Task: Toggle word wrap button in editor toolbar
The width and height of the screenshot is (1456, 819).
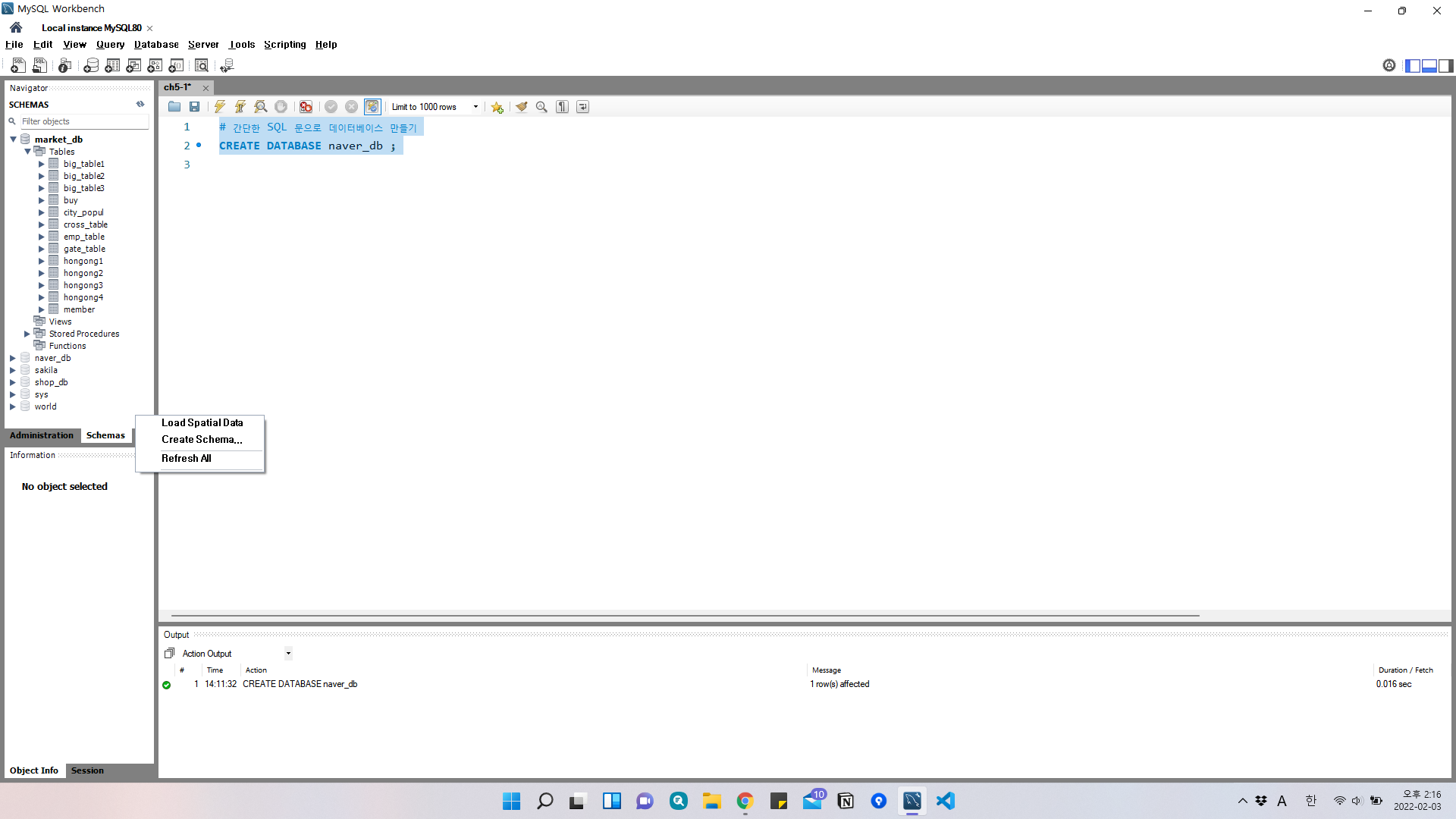Action: click(x=582, y=107)
